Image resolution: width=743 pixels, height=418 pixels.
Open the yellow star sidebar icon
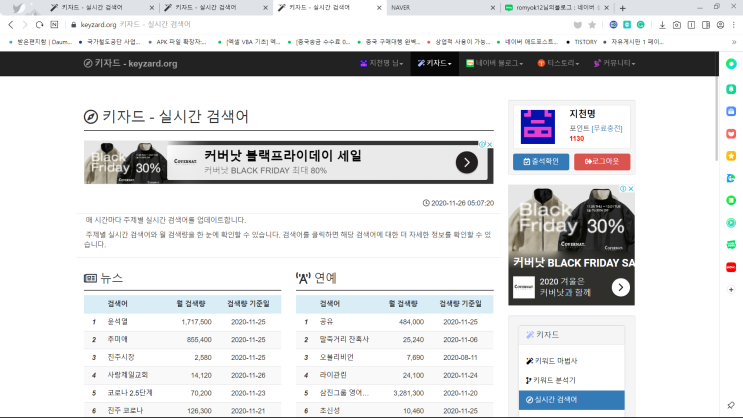click(x=731, y=156)
